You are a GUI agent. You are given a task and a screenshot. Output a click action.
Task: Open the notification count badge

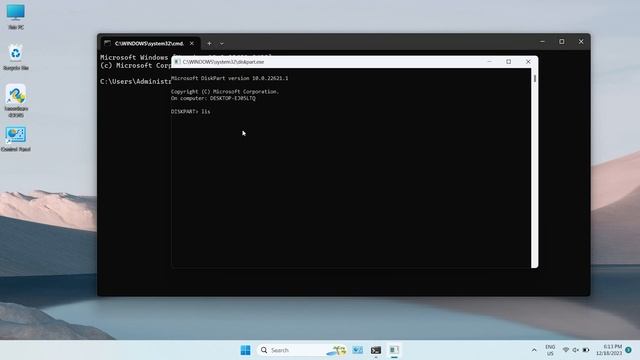629,350
